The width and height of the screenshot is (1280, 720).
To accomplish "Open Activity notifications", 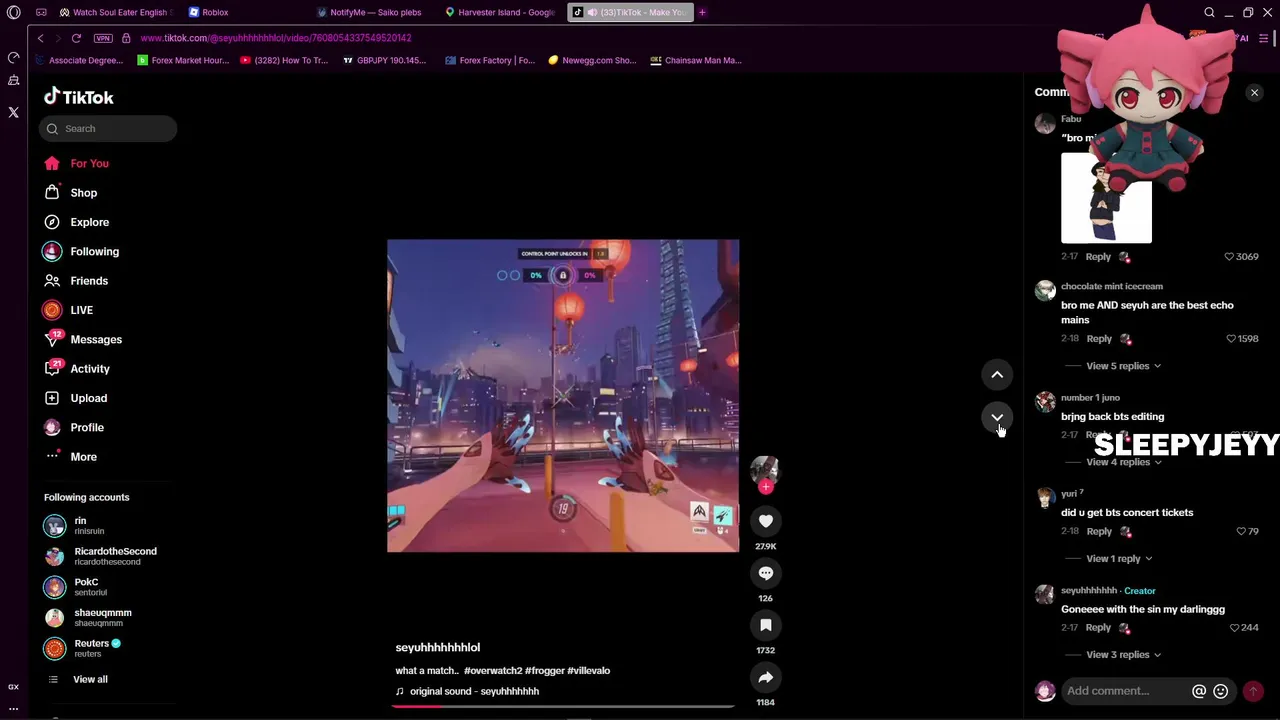I will tap(90, 369).
